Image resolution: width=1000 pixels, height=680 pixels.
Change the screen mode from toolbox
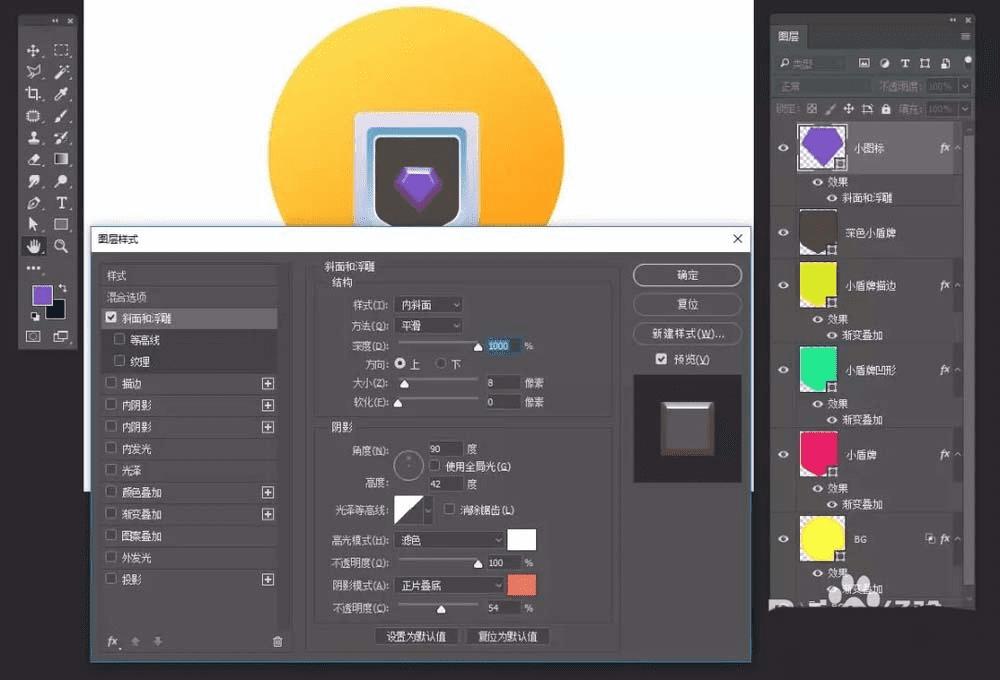click(61, 336)
